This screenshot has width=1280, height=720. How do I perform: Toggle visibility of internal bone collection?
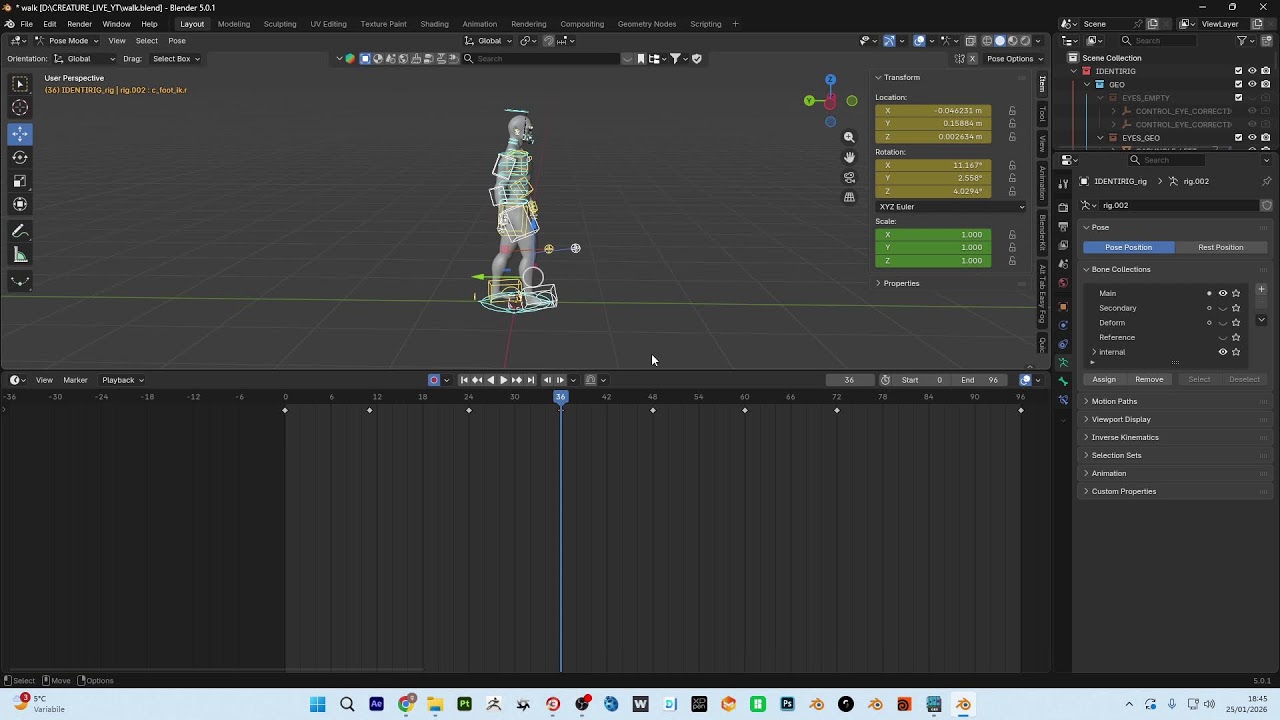coord(1222,352)
